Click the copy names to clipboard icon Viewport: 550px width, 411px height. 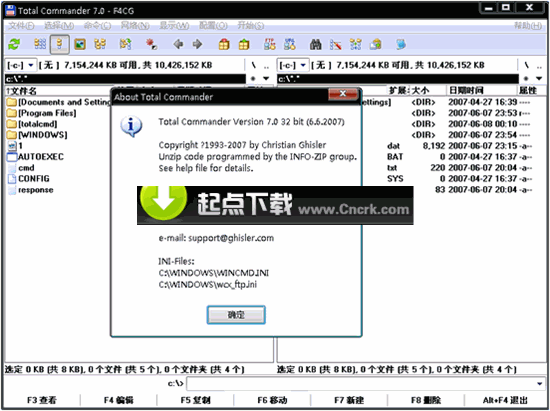376,44
